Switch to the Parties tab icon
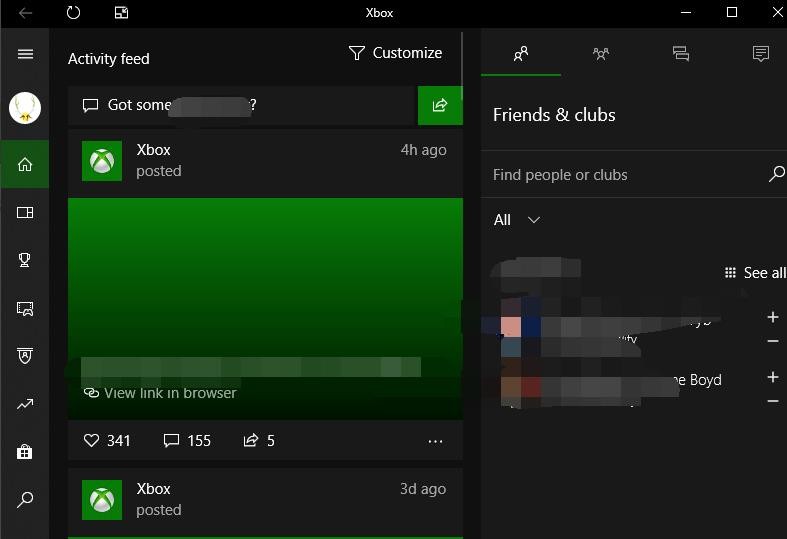The image size is (787, 539). point(601,54)
